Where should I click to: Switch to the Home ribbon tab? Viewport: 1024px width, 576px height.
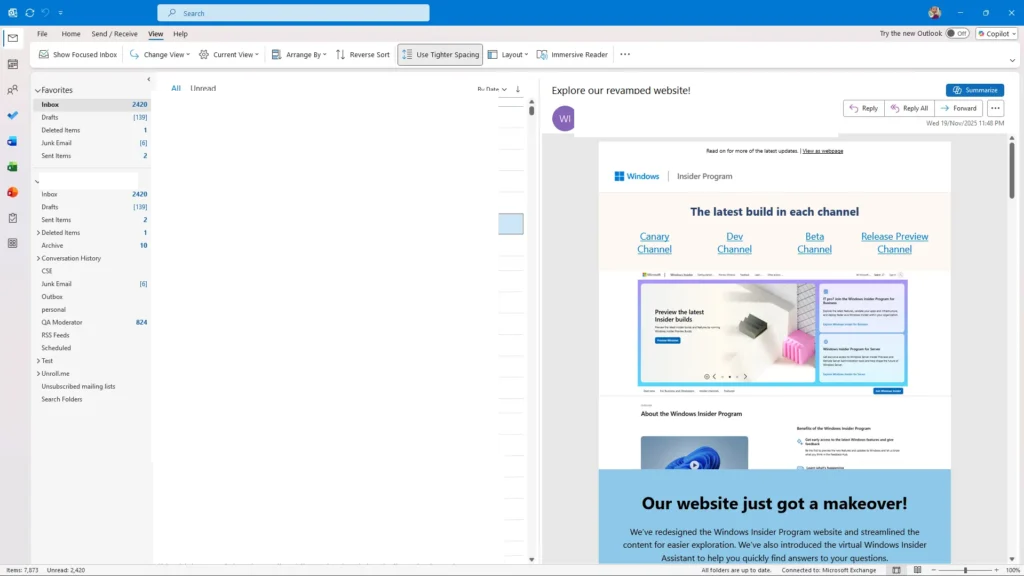(71, 33)
